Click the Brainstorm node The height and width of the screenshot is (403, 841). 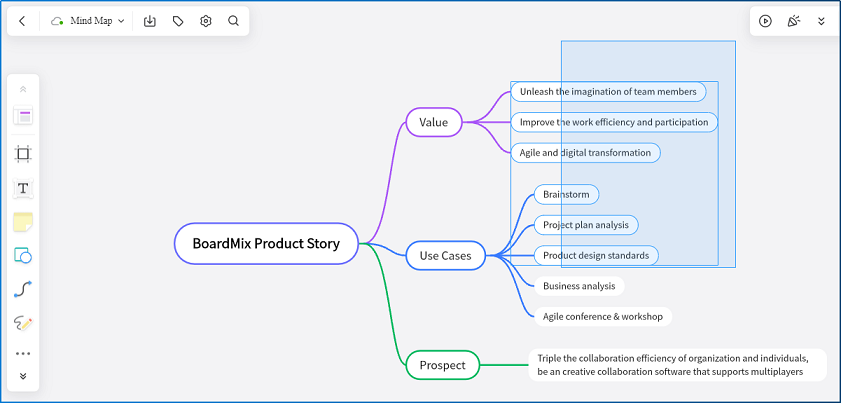tap(566, 195)
